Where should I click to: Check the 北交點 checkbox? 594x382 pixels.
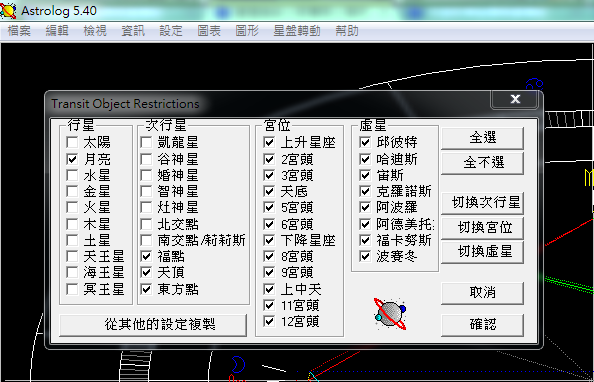tap(146, 224)
